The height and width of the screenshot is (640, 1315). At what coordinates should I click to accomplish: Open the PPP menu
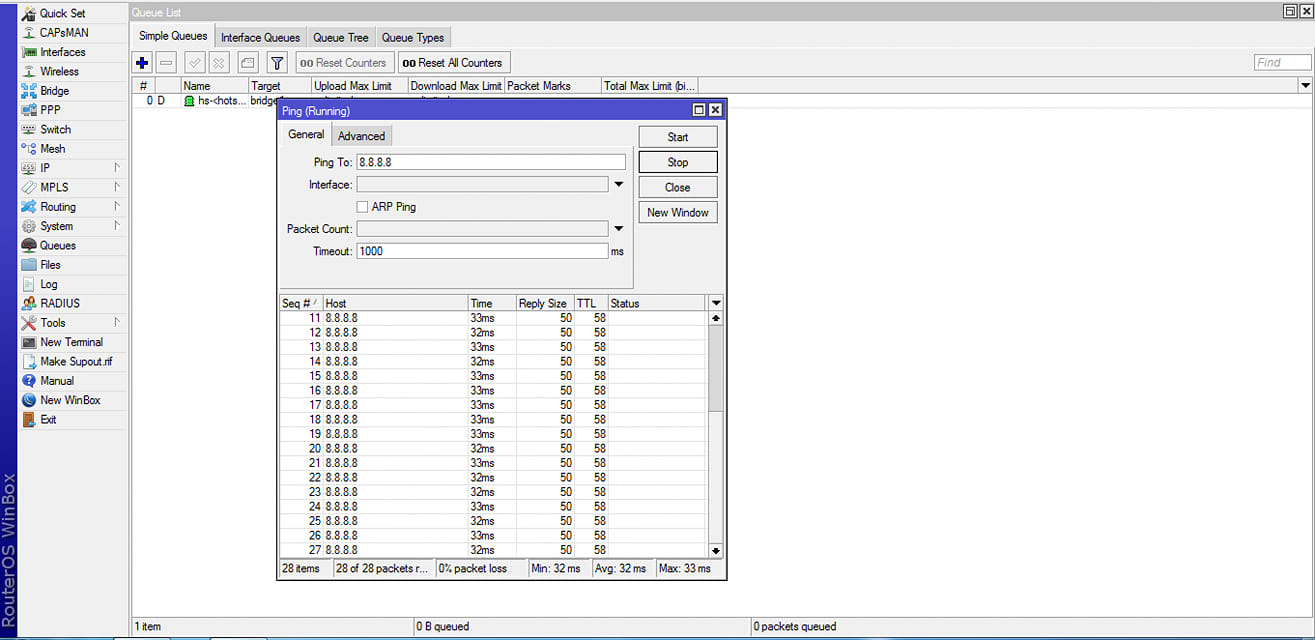click(x=50, y=110)
